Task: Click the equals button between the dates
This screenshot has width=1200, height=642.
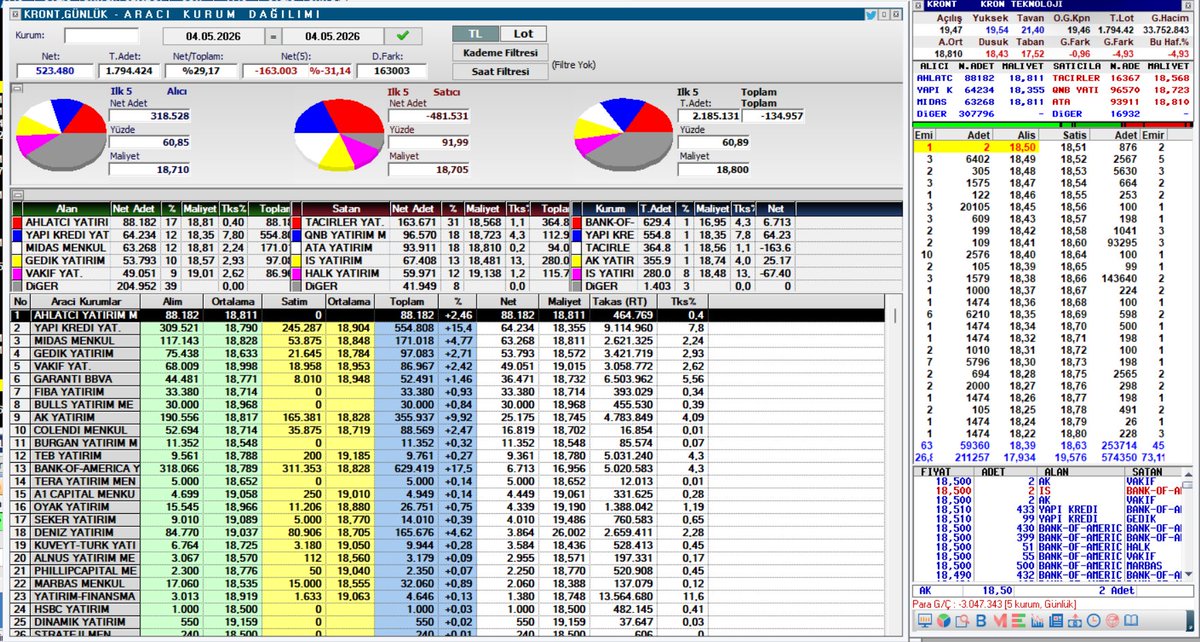Action: pyautogui.click(x=271, y=37)
